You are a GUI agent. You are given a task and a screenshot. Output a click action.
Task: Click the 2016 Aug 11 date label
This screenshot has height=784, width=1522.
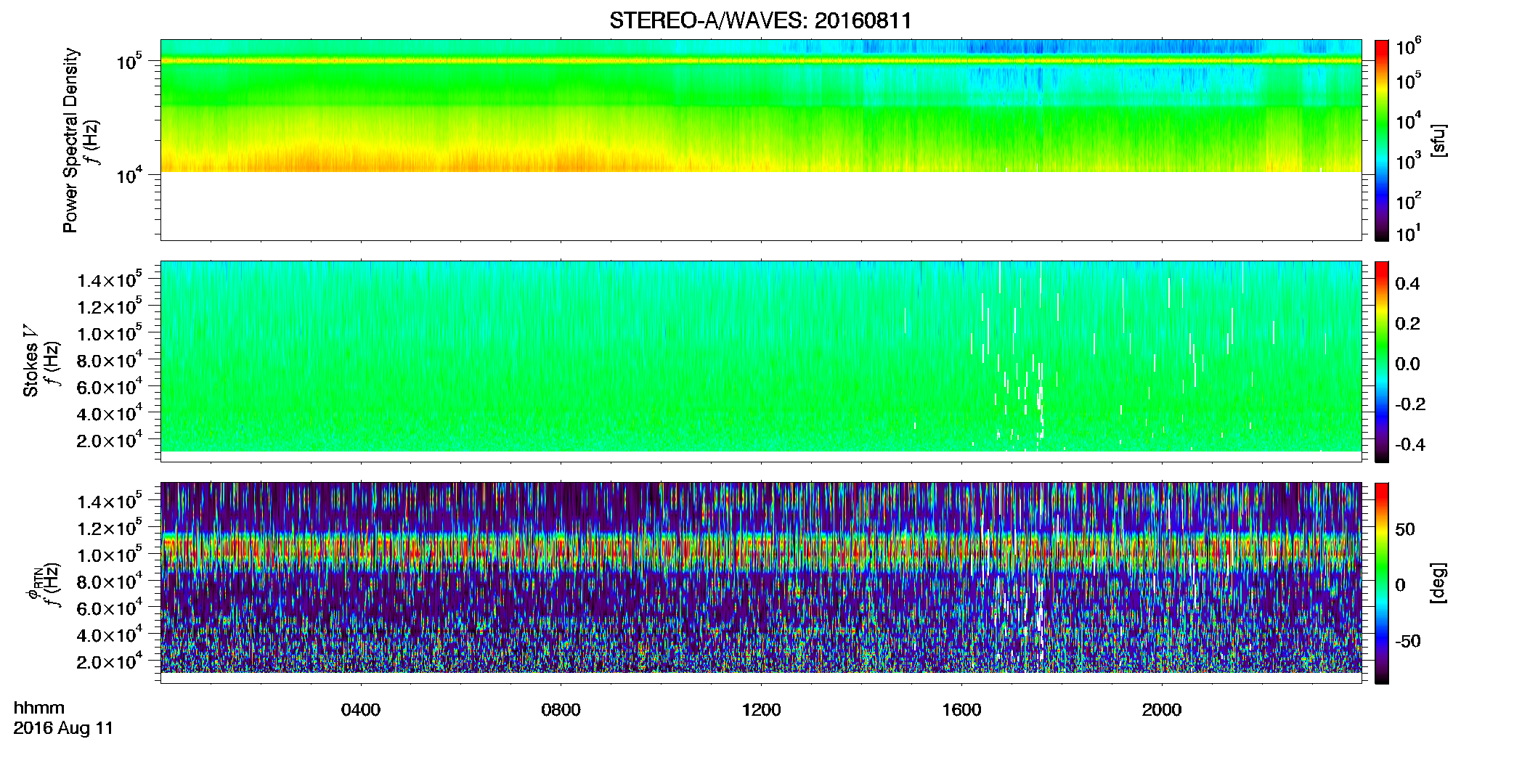coord(63,728)
